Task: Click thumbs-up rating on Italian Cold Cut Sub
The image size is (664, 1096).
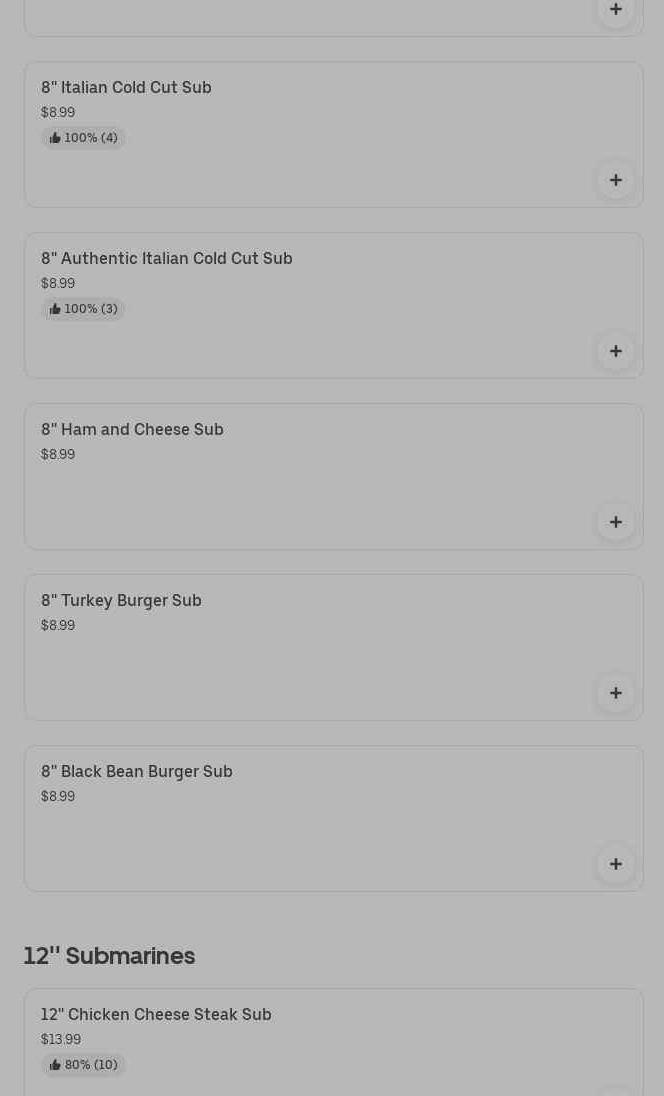Action: coord(84,138)
